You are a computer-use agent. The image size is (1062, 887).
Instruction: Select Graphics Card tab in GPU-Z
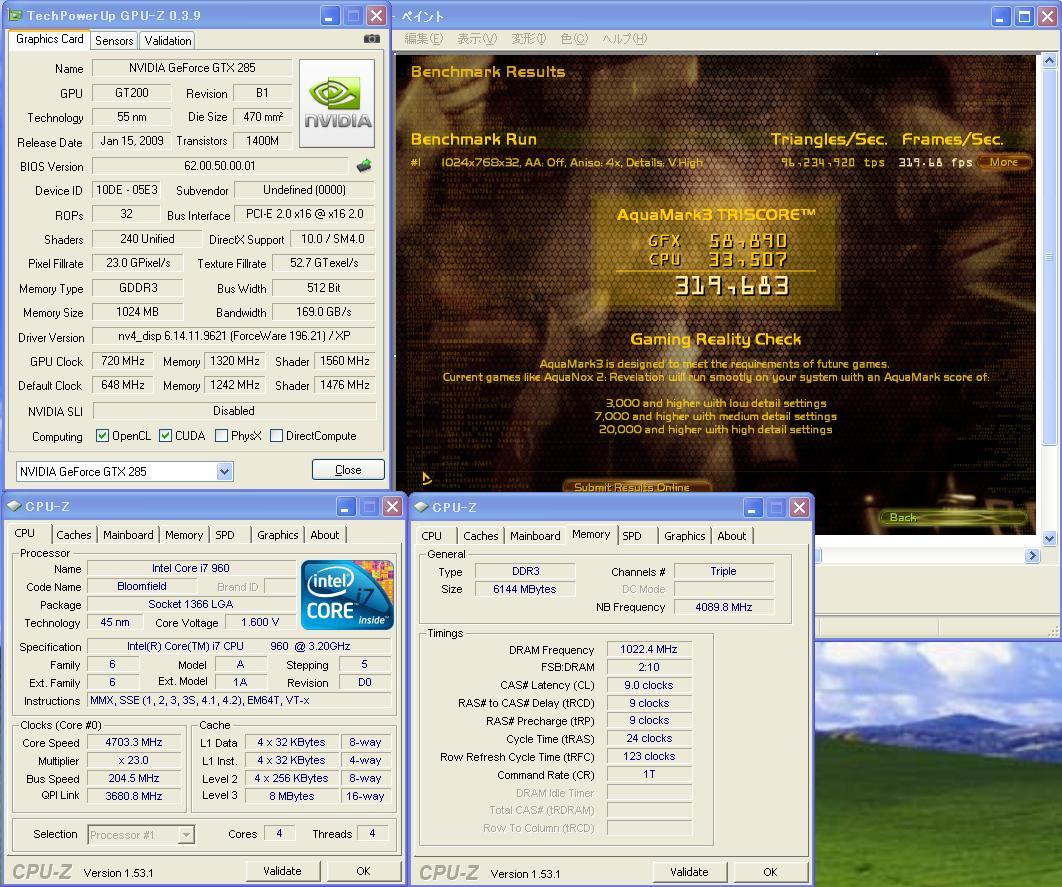[x=49, y=39]
